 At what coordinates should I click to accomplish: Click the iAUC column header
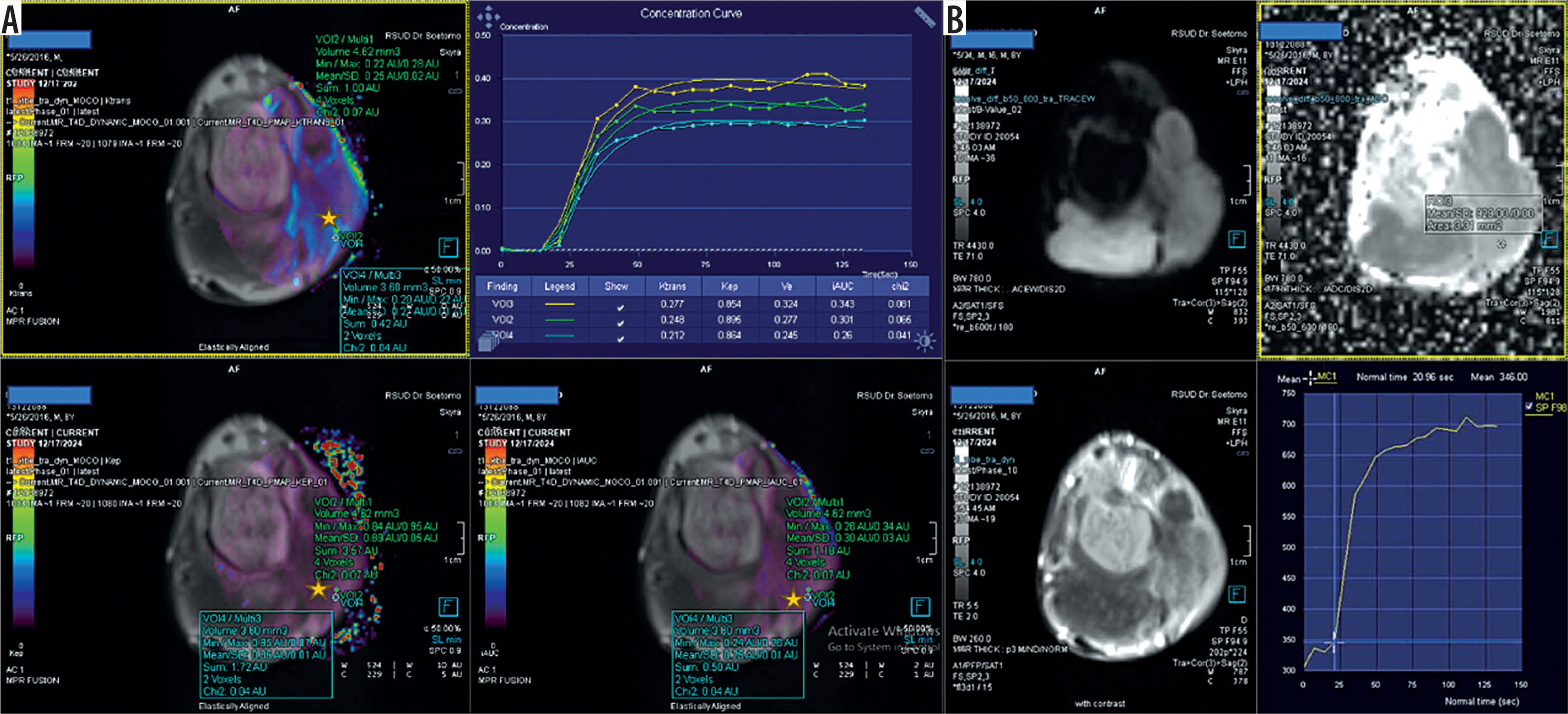coord(842,286)
